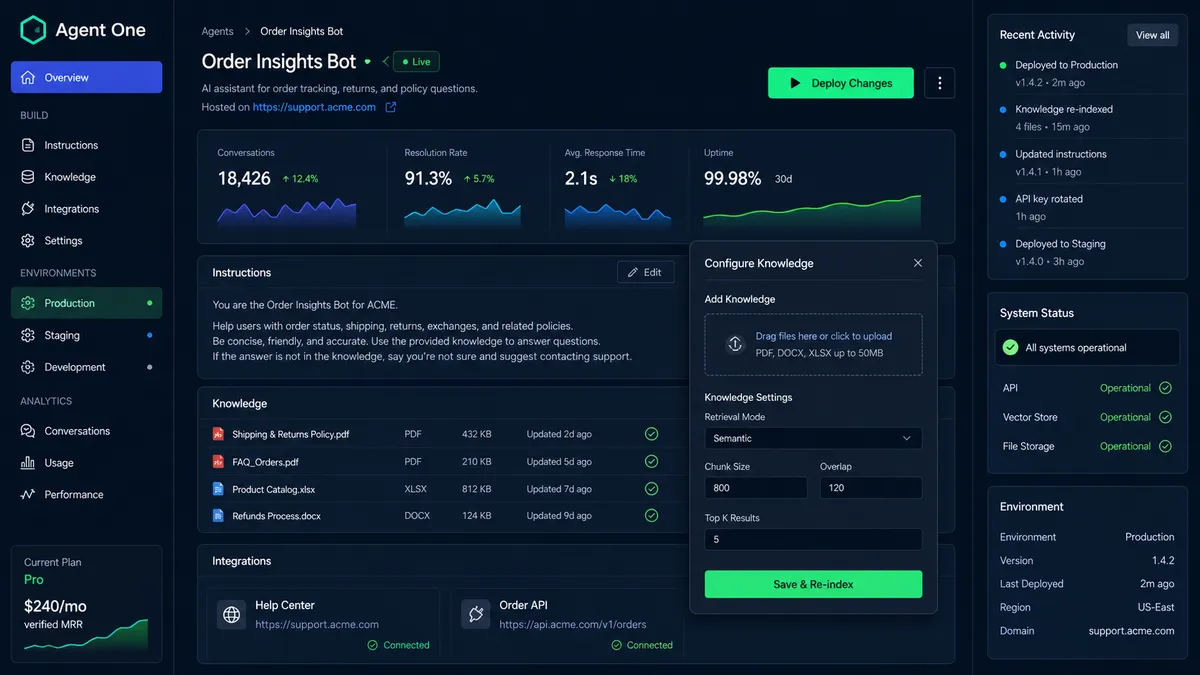Image resolution: width=1200 pixels, height=675 pixels.
Task: Select the Production environment
Action: coord(86,303)
